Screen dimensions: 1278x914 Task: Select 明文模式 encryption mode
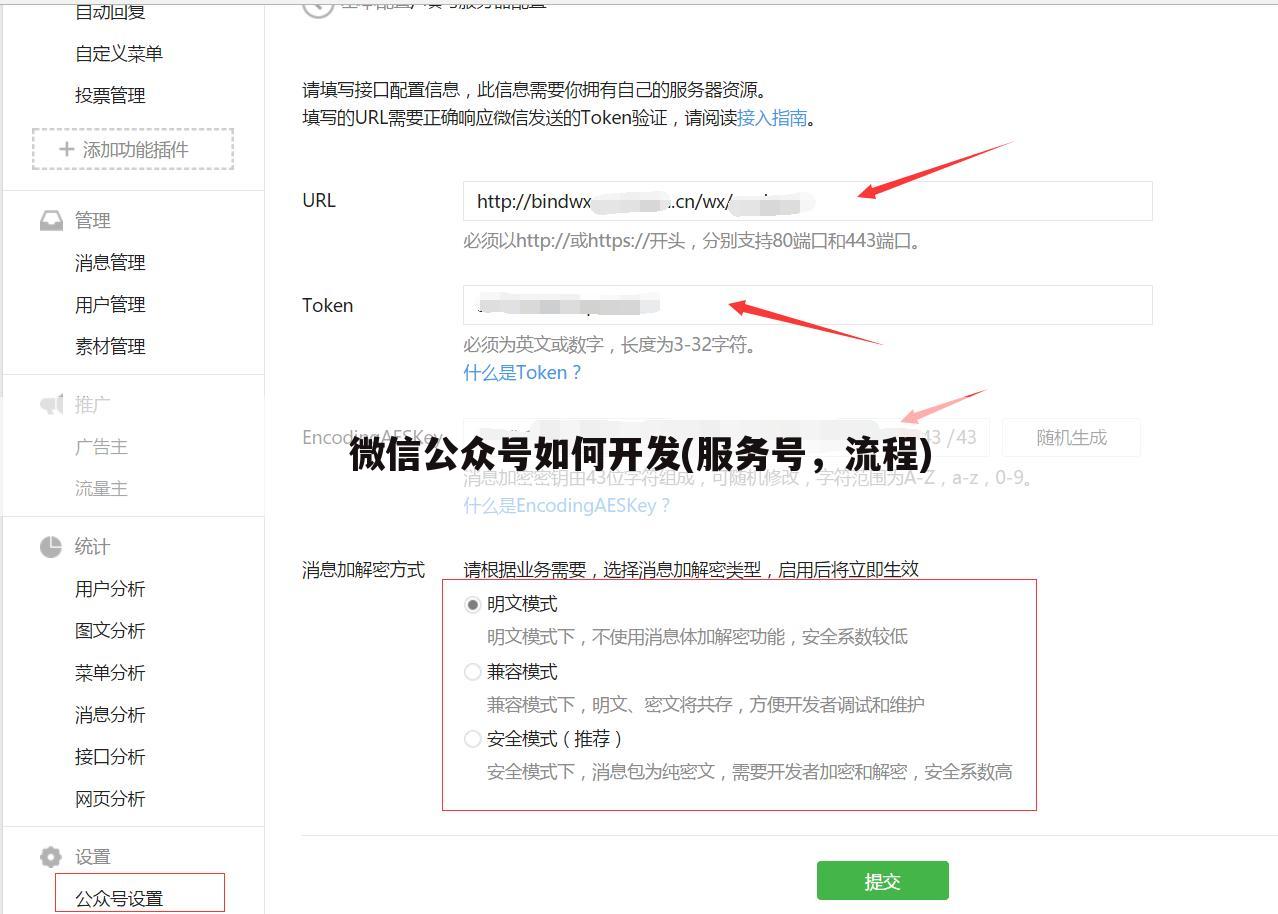coord(472,603)
